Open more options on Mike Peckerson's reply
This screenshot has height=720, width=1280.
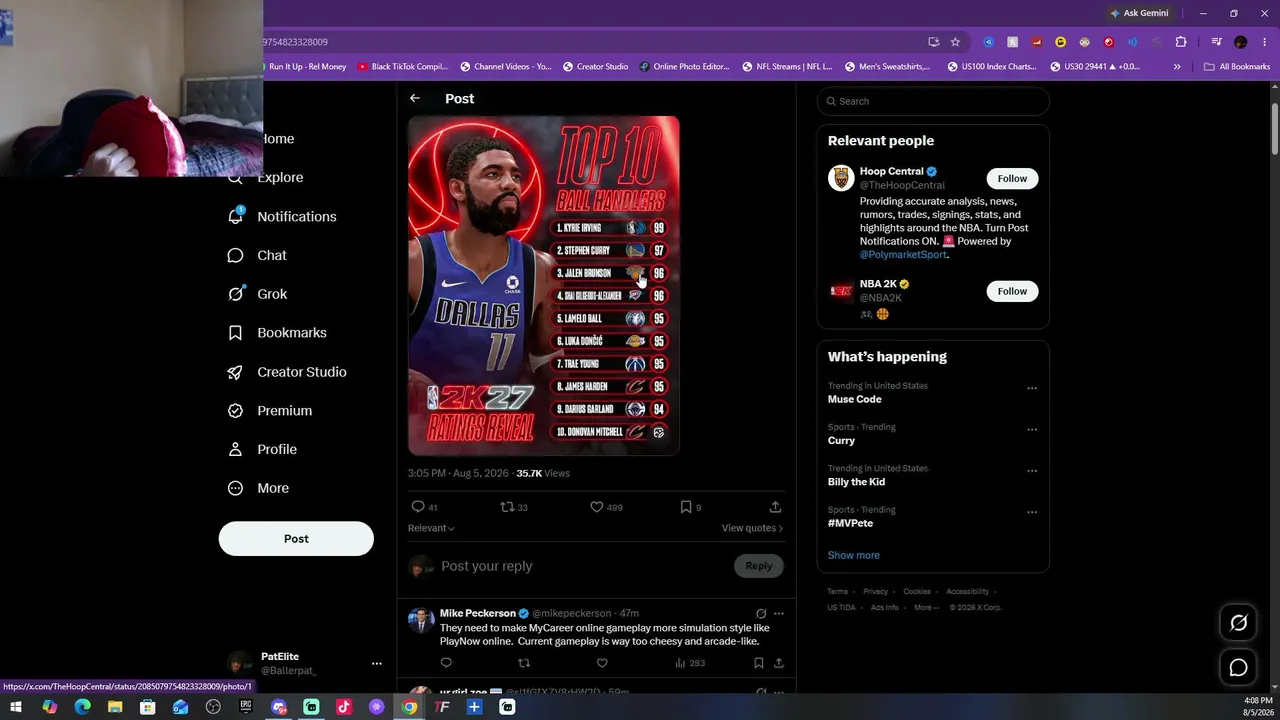point(779,613)
